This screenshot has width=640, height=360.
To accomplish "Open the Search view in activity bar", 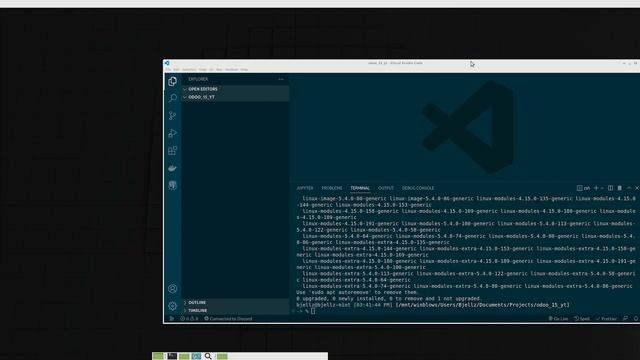I will [x=173, y=98].
